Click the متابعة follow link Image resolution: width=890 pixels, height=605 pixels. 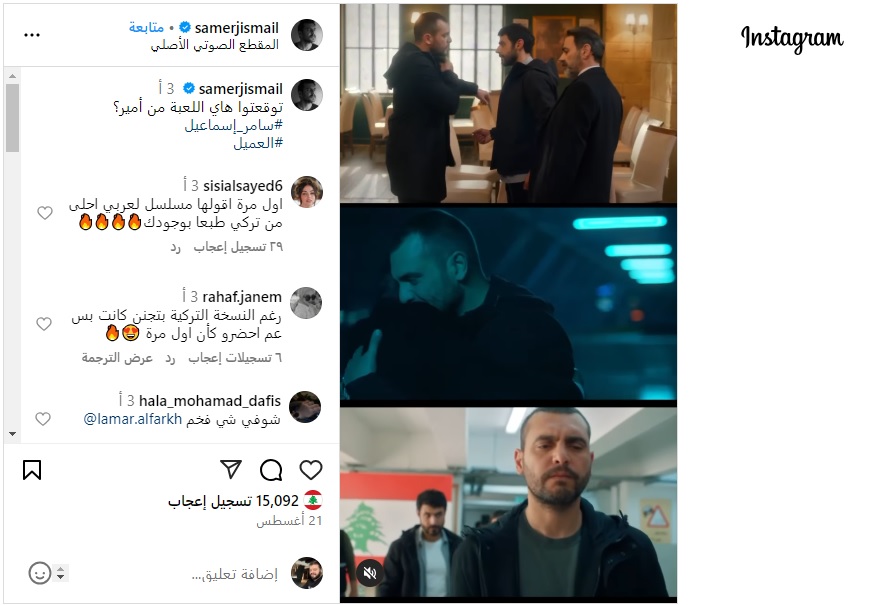pos(146,27)
